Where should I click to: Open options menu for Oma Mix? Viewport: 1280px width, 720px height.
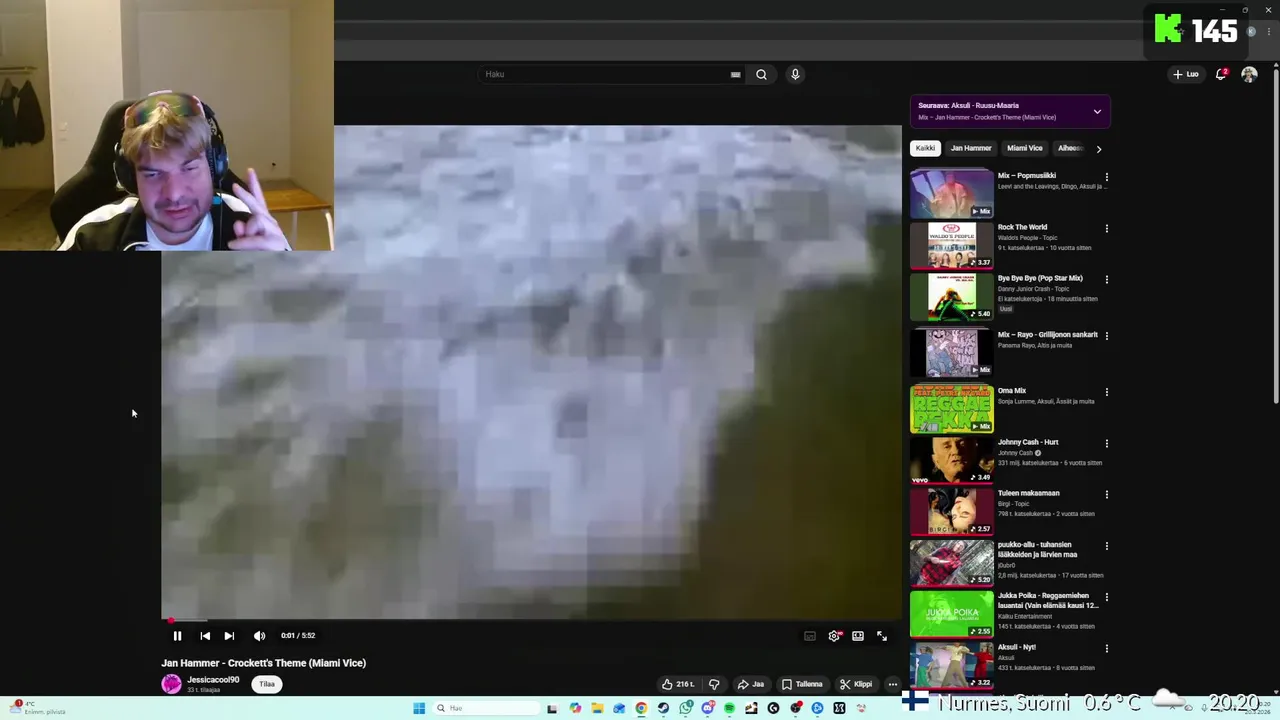(1106, 392)
